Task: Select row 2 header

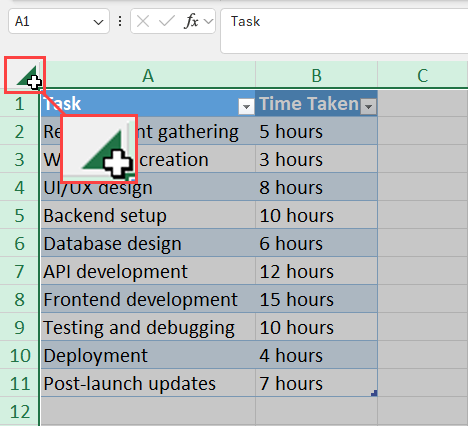Action: pos(19,131)
